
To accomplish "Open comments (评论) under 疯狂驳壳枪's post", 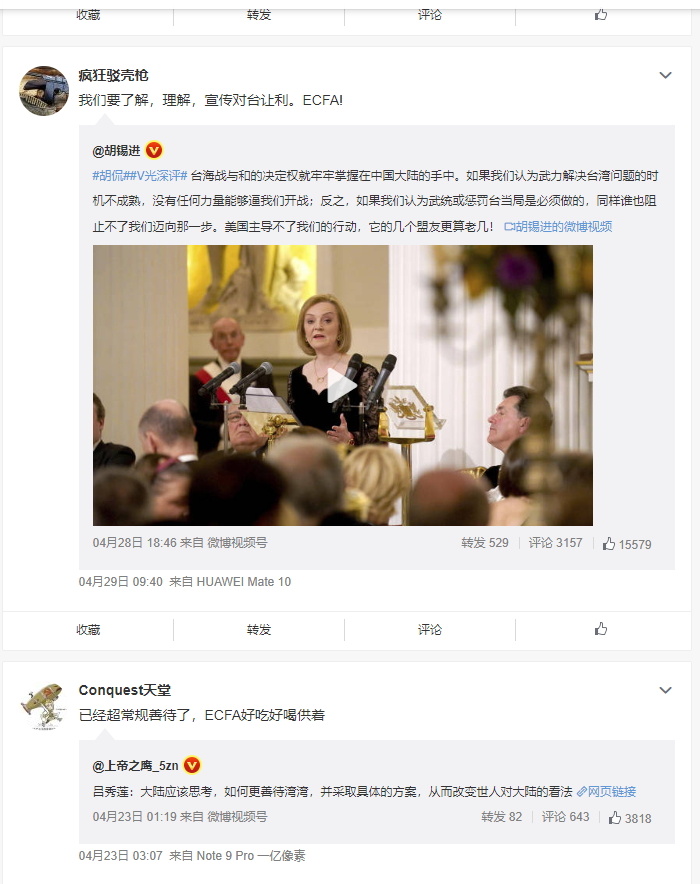I will tap(429, 629).
